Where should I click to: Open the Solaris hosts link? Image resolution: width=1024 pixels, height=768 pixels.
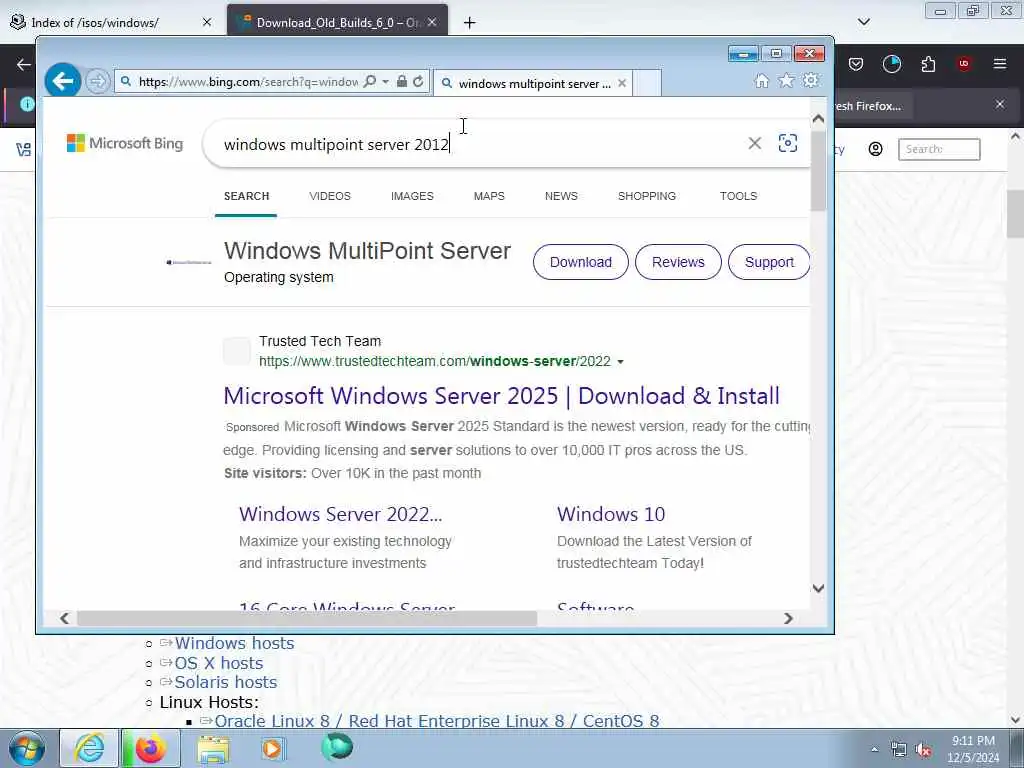(226, 682)
